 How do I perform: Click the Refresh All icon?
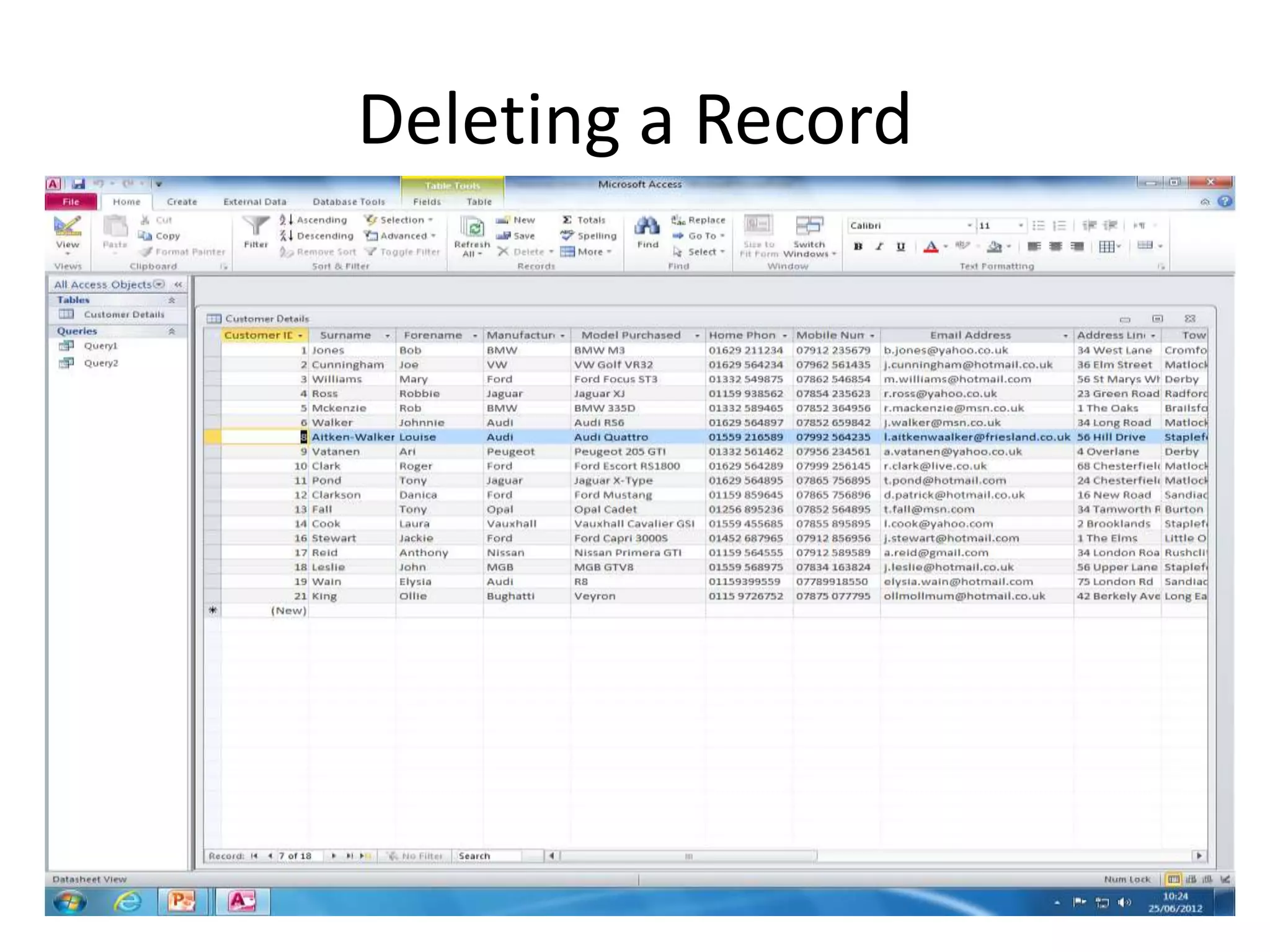click(x=472, y=227)
